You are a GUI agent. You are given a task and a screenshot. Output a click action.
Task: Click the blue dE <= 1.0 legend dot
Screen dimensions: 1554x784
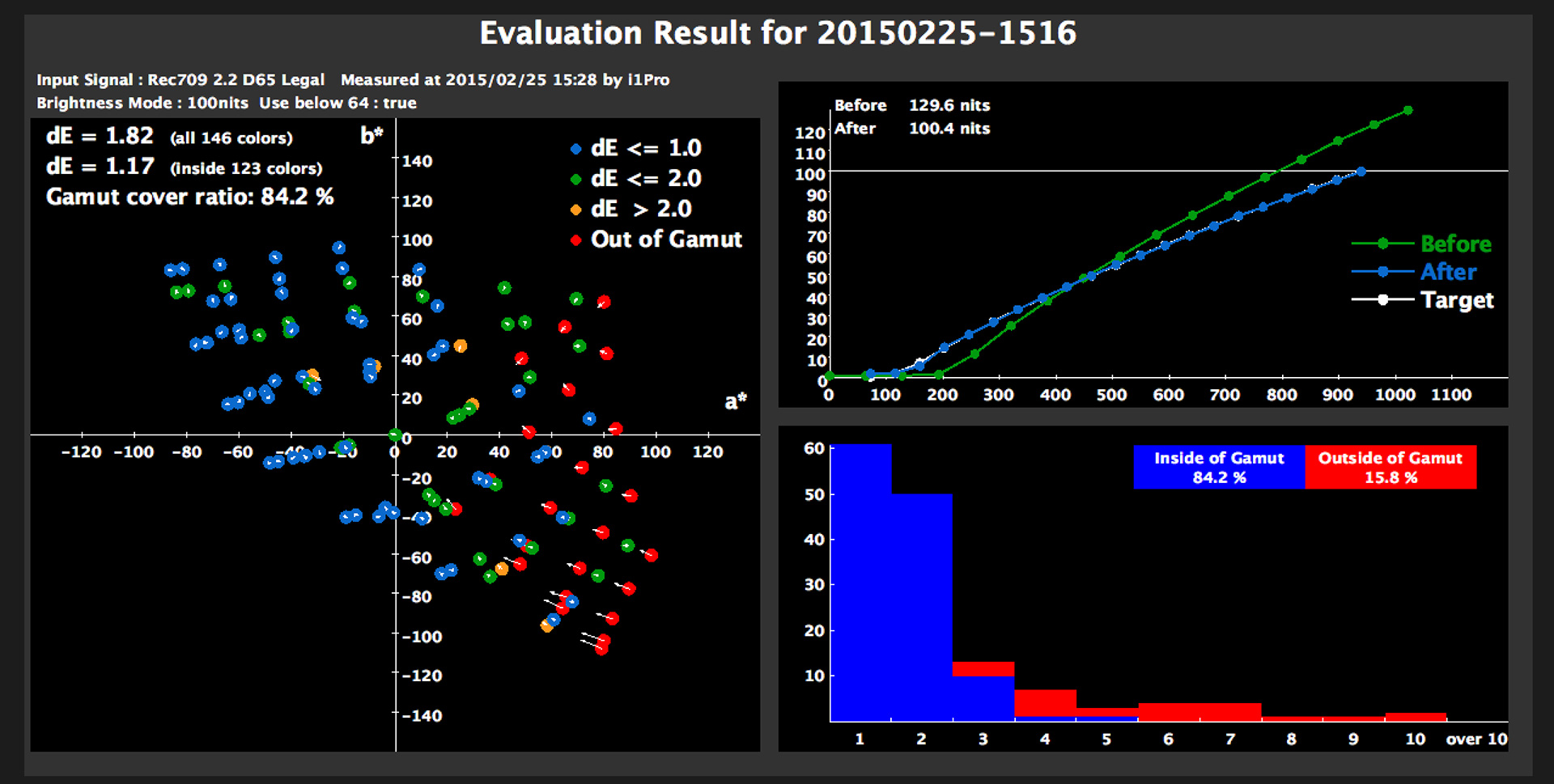(575, 149)
